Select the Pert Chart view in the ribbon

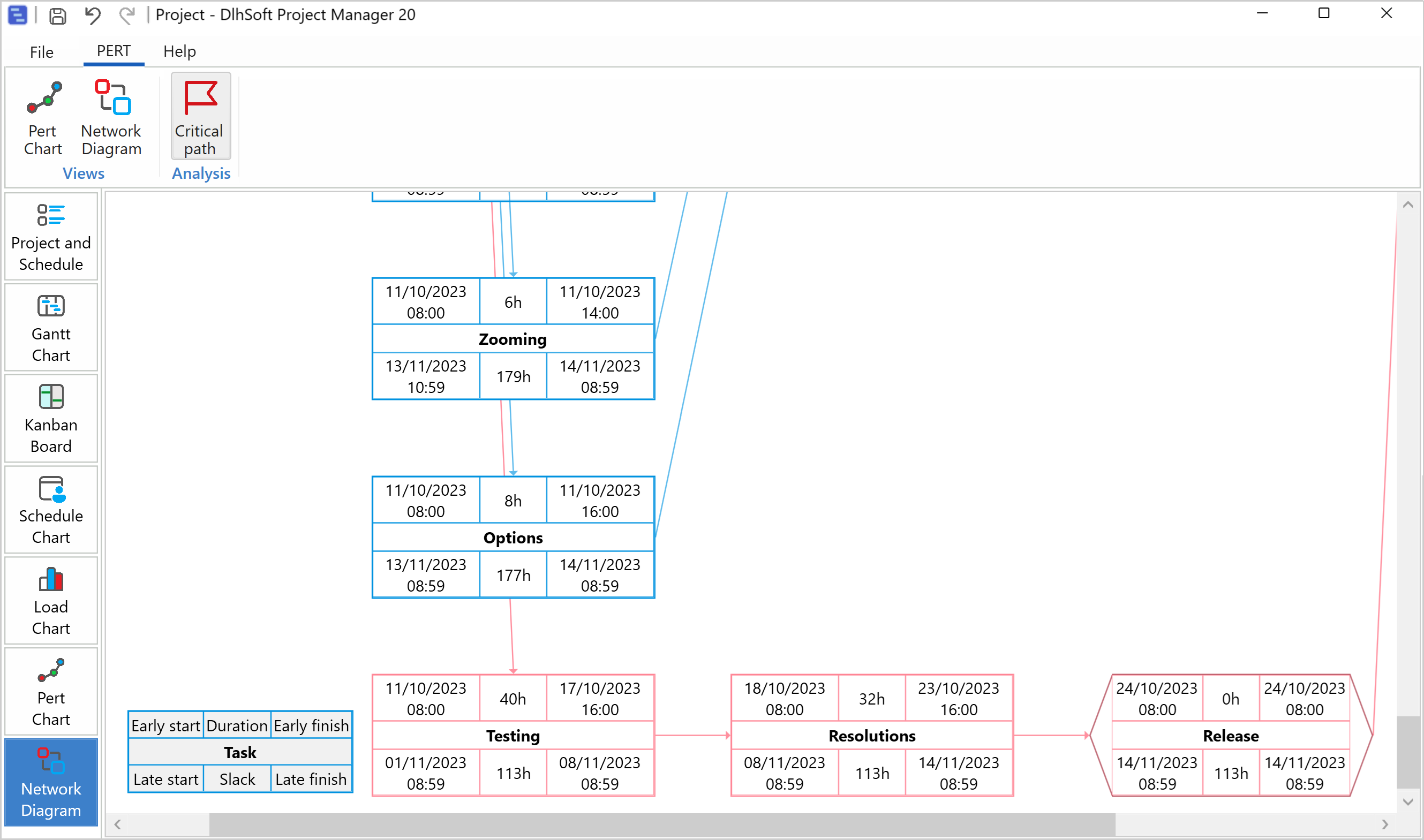coord(42,119)
